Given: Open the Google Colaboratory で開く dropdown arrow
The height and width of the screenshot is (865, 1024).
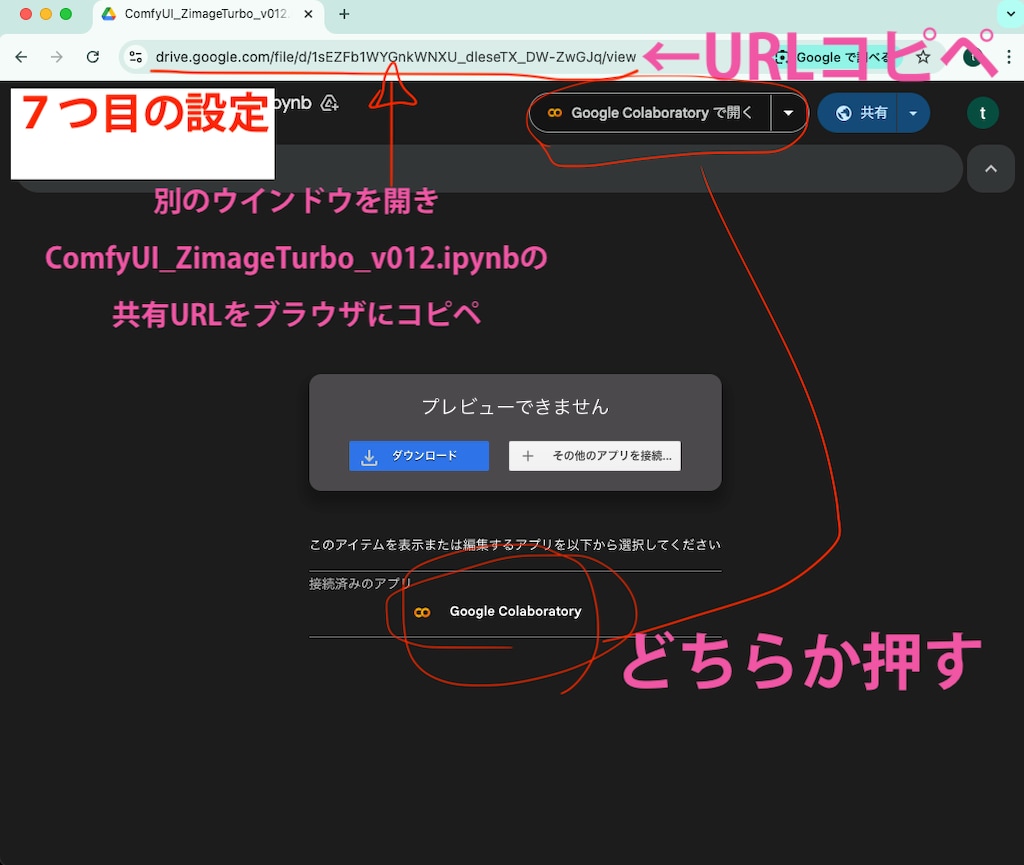Looking at the screenshot, I should 789,113.
